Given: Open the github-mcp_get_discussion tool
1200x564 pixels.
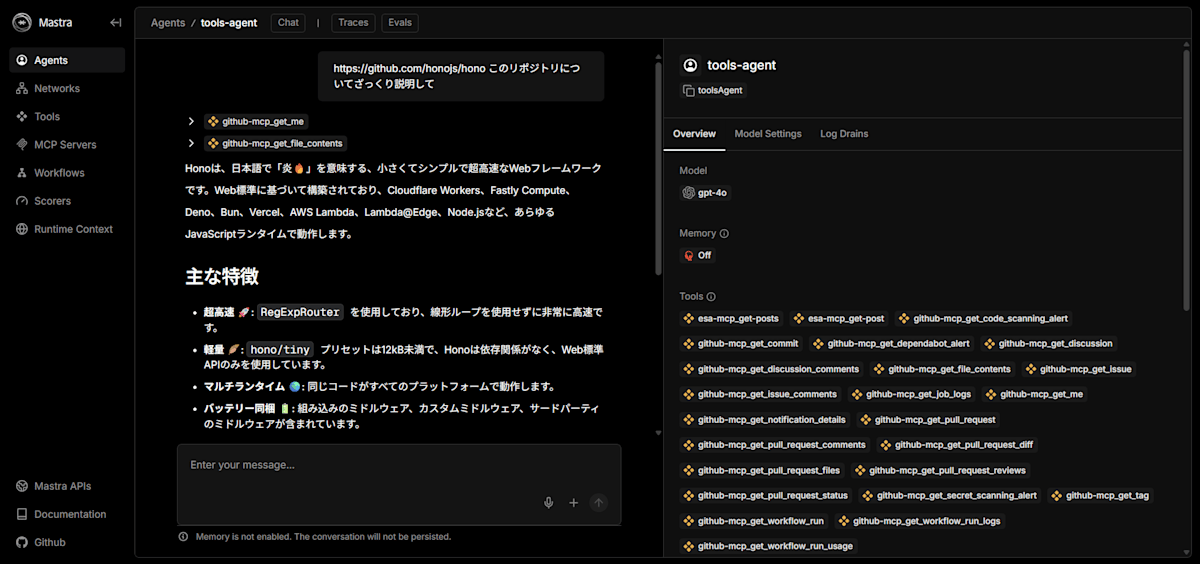Looking at the screenshot, I should pyautogui.click(x=1047, y=343).
